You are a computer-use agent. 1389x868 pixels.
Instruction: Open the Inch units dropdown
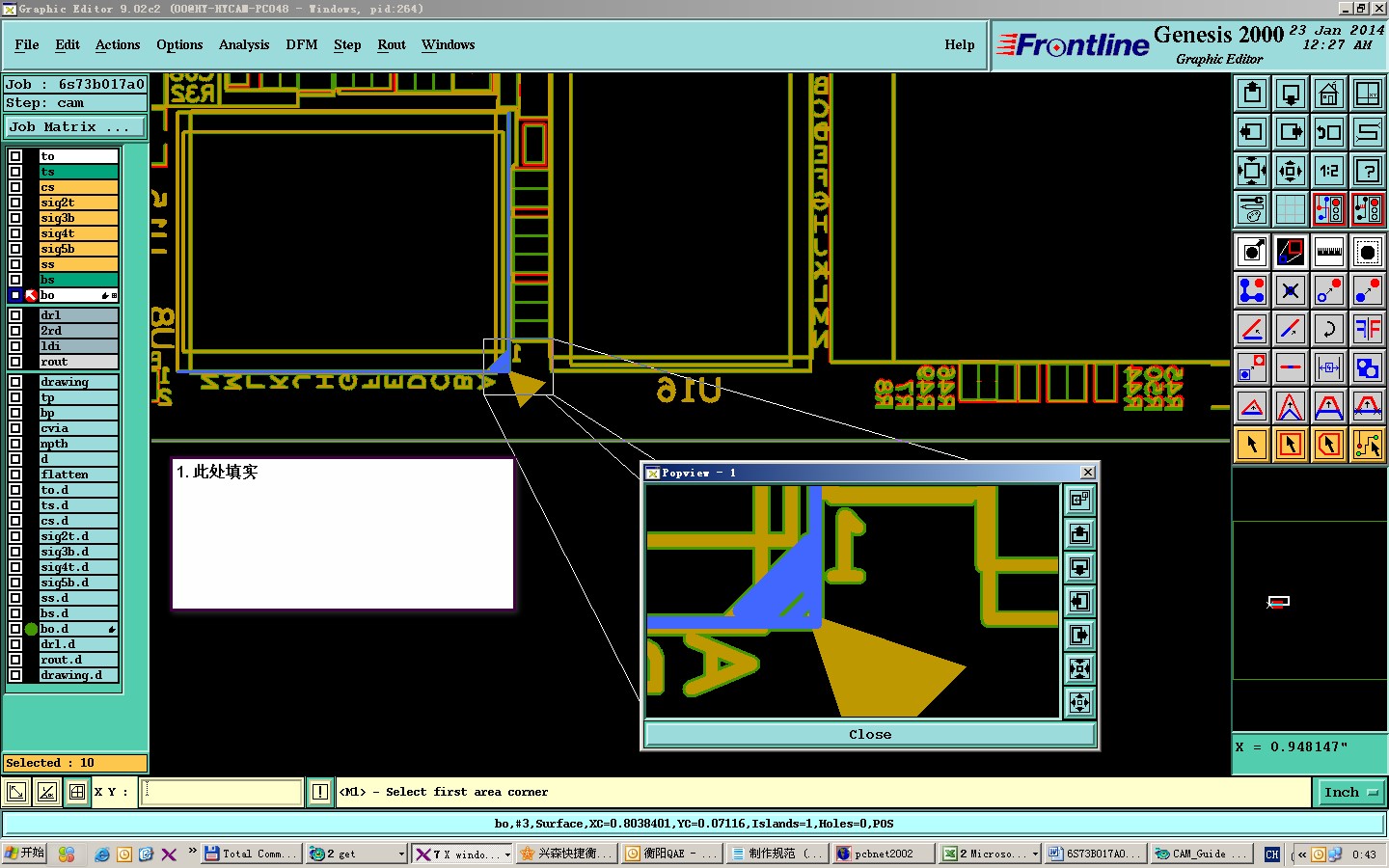1349,793
